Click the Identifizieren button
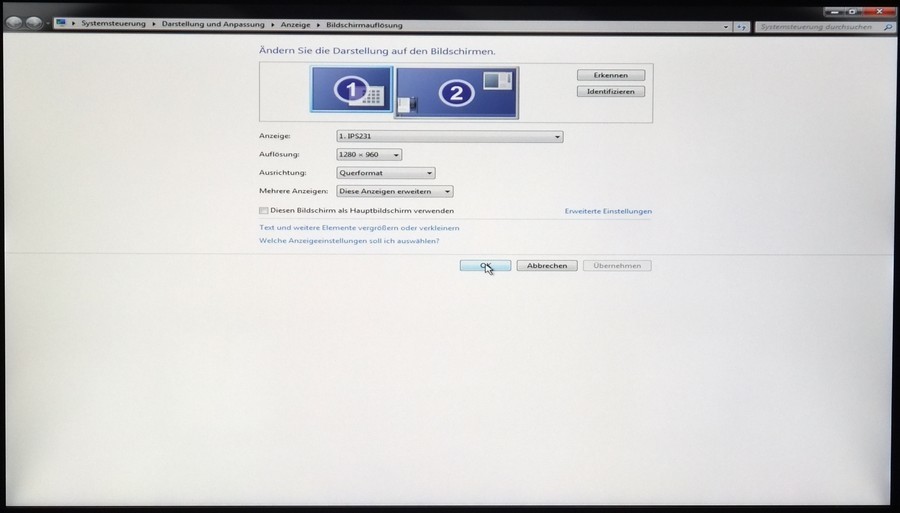The image size is (900, 513). [x=611, y=91]
